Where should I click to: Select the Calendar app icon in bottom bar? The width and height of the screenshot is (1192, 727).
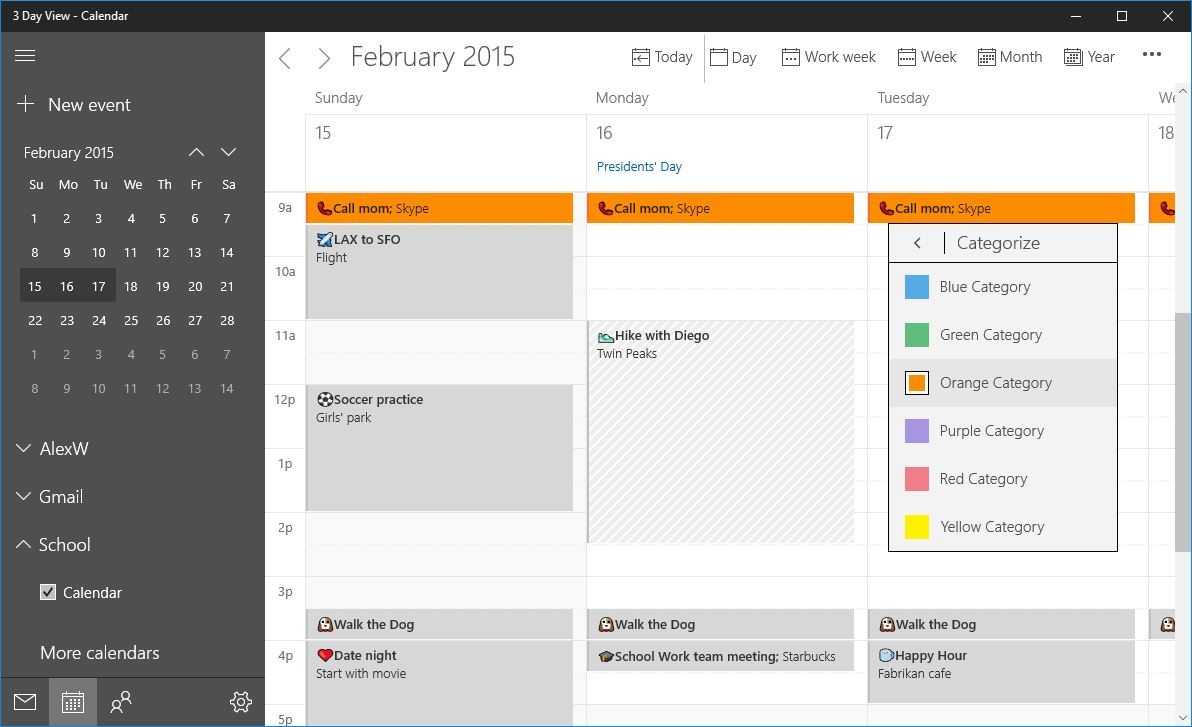[73, 702]
